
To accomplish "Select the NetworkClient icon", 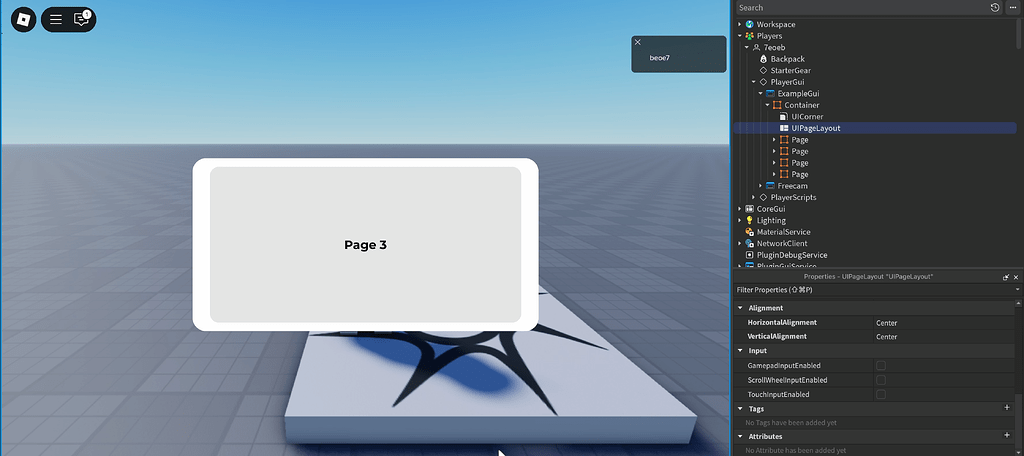I will tap(750, 244).
